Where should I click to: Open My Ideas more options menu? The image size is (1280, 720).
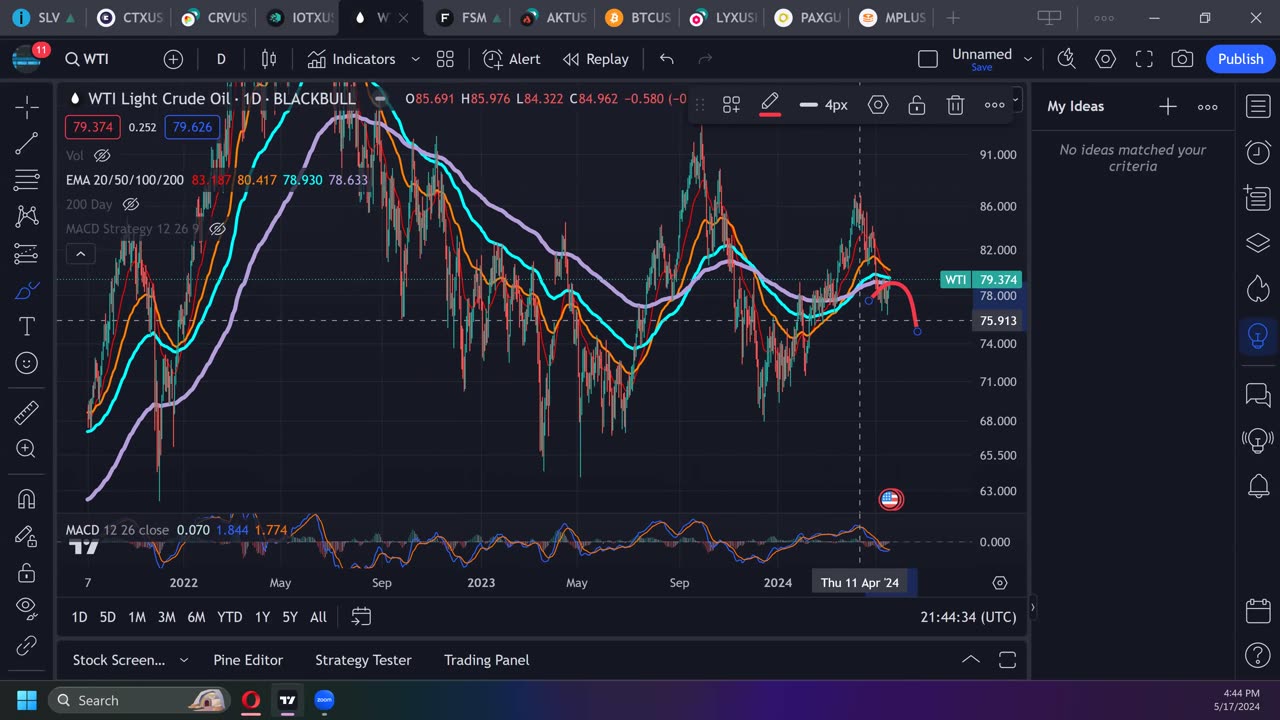pos(1208,106)
